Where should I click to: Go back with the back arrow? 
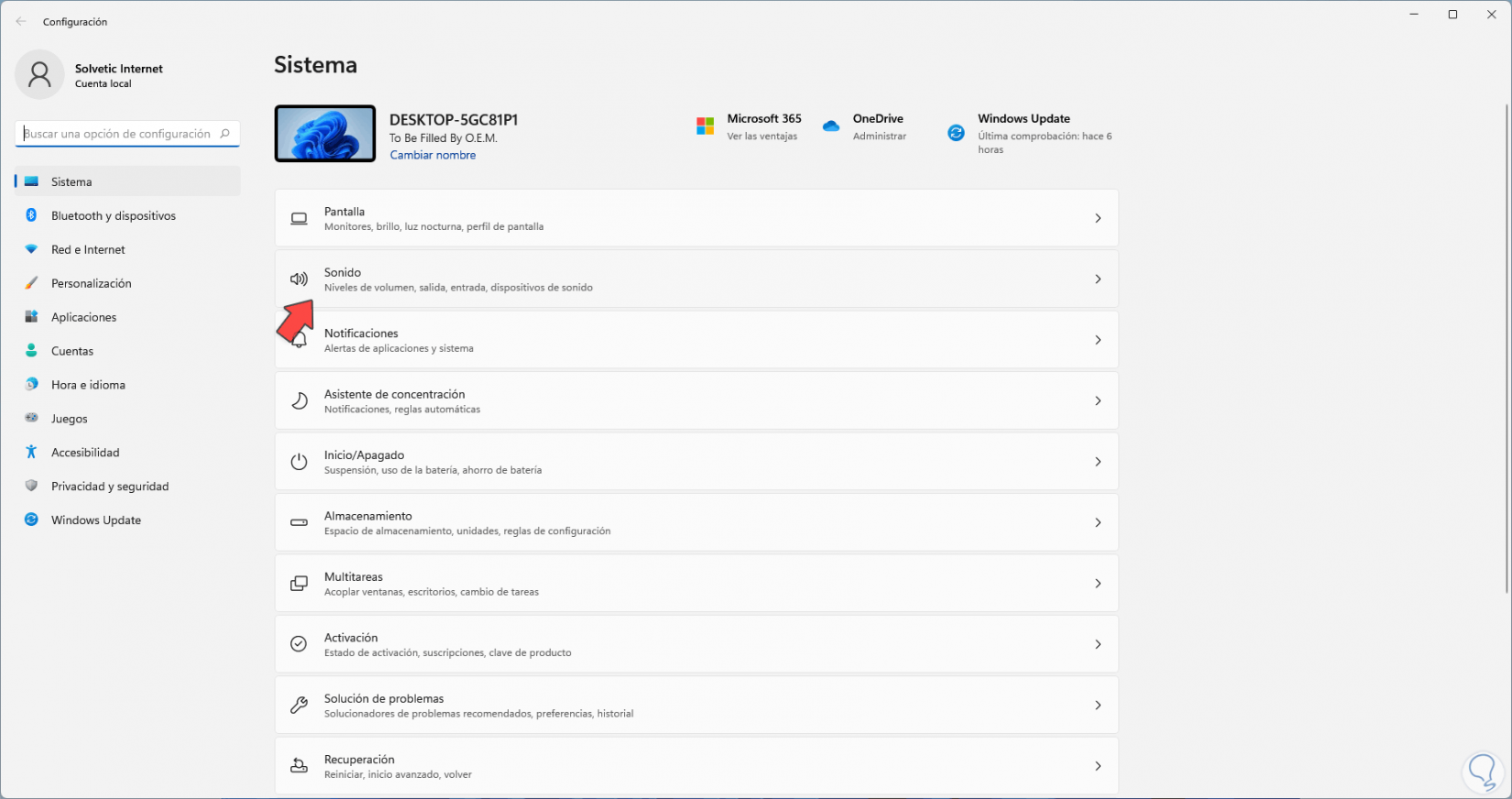tap(21, 21)
